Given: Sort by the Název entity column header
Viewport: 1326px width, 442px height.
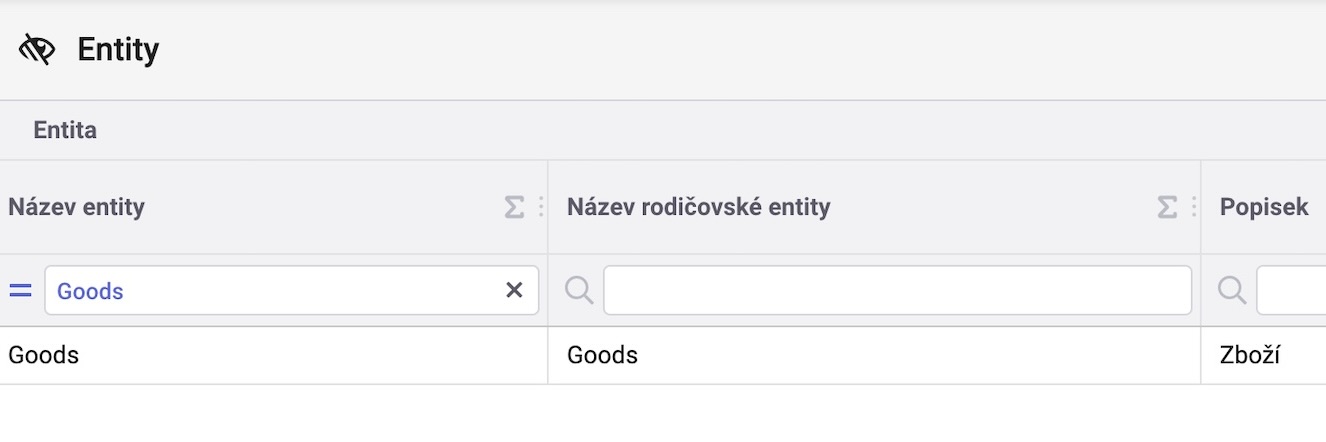Looking at the screenshot, I should pyautogui.click(x=77, y=207).
